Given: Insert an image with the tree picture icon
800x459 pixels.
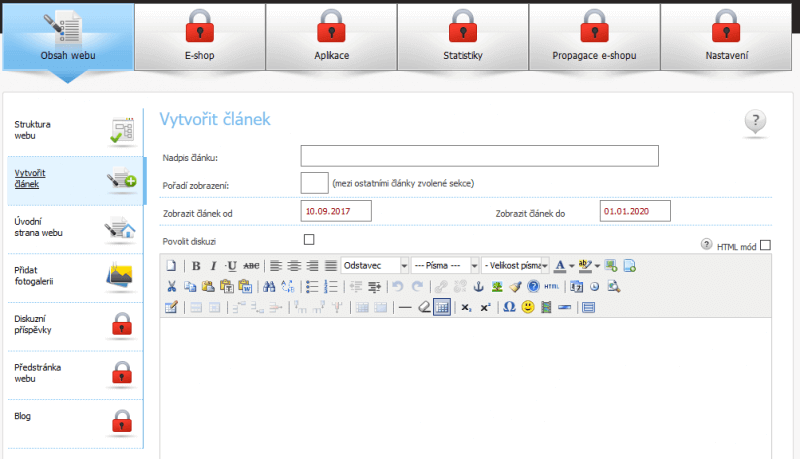Looking at the screenshot, I should (x=496, y=287).
